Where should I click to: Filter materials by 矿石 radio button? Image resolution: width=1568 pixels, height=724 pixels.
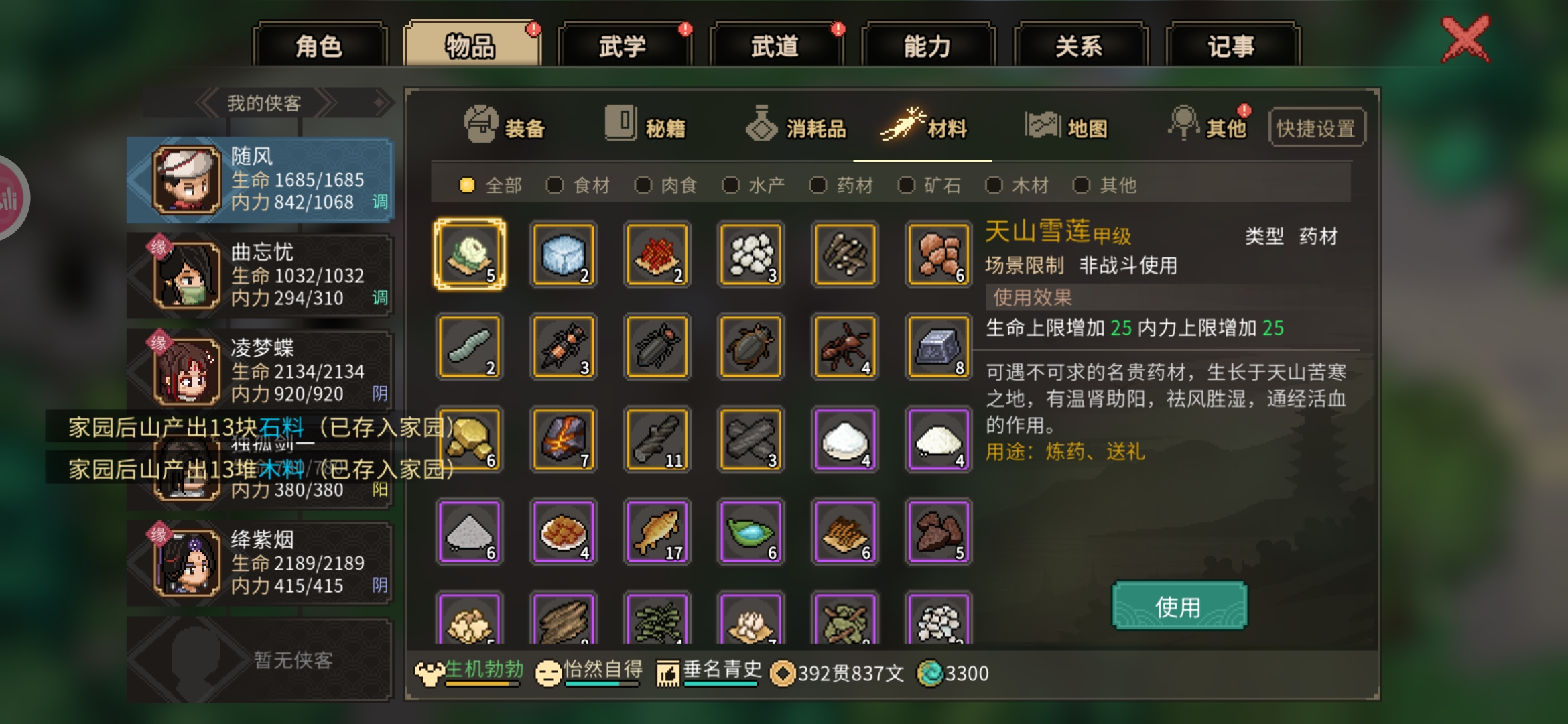pos(929,185)
